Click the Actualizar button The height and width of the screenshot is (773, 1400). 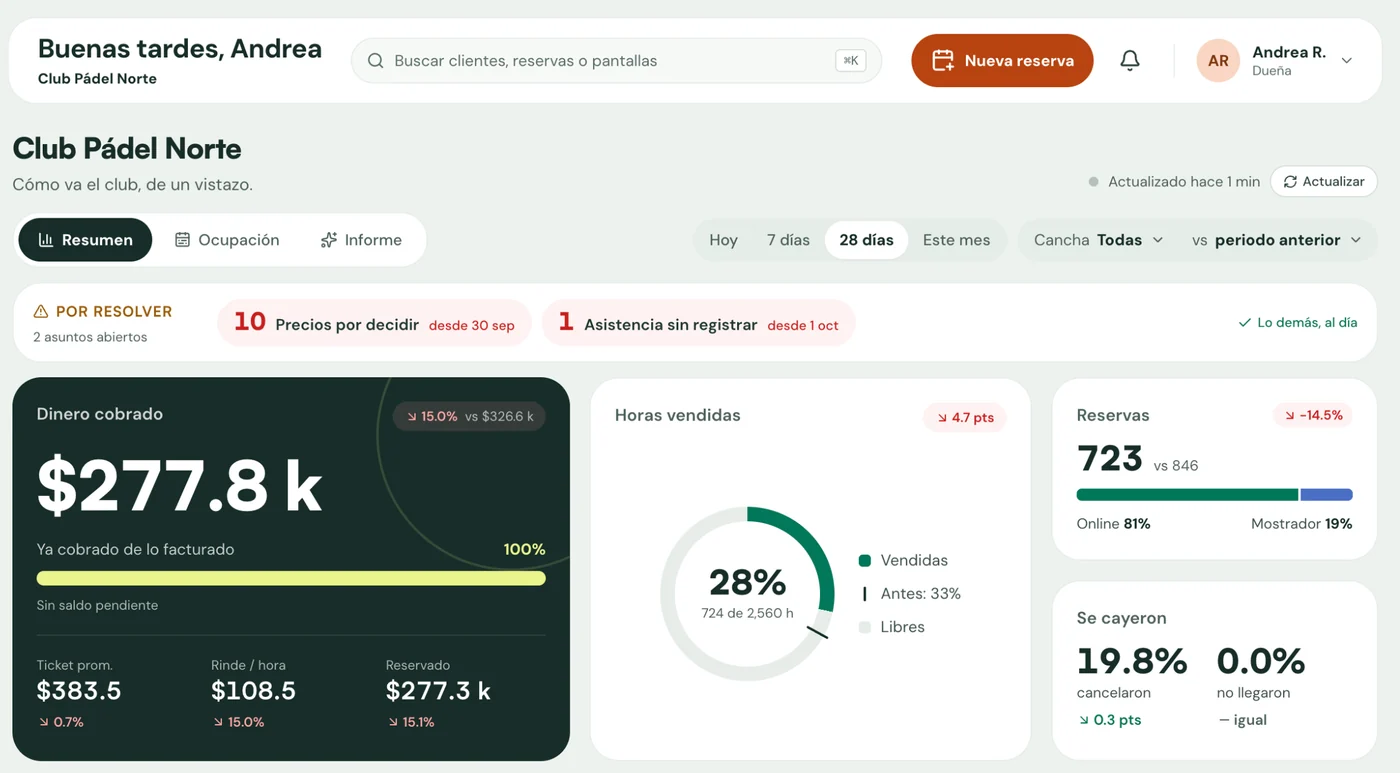(x=1324, y=182)
